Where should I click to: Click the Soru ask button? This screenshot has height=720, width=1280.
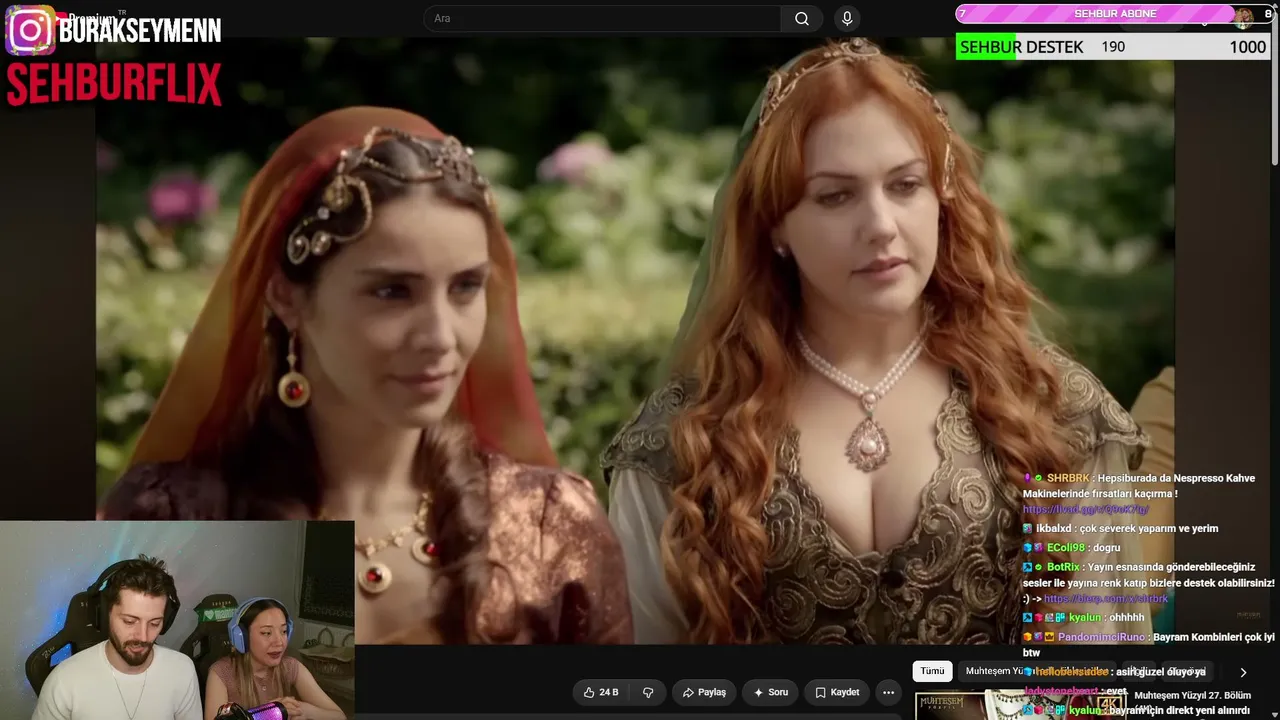click(x=771, y=692)
